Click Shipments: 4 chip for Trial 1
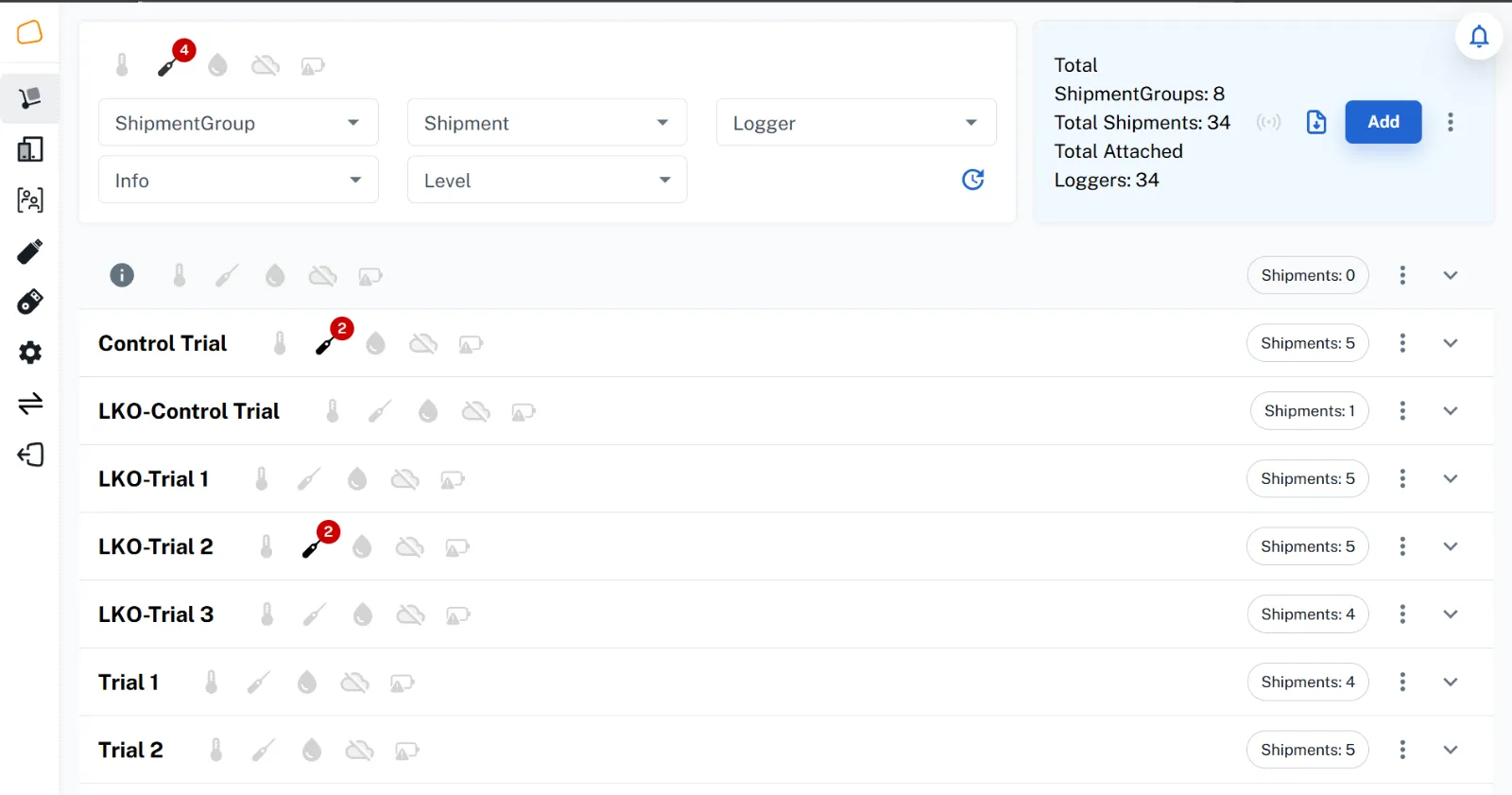The width and height of the screenshot is (1512, 795). coord(1308,683)
